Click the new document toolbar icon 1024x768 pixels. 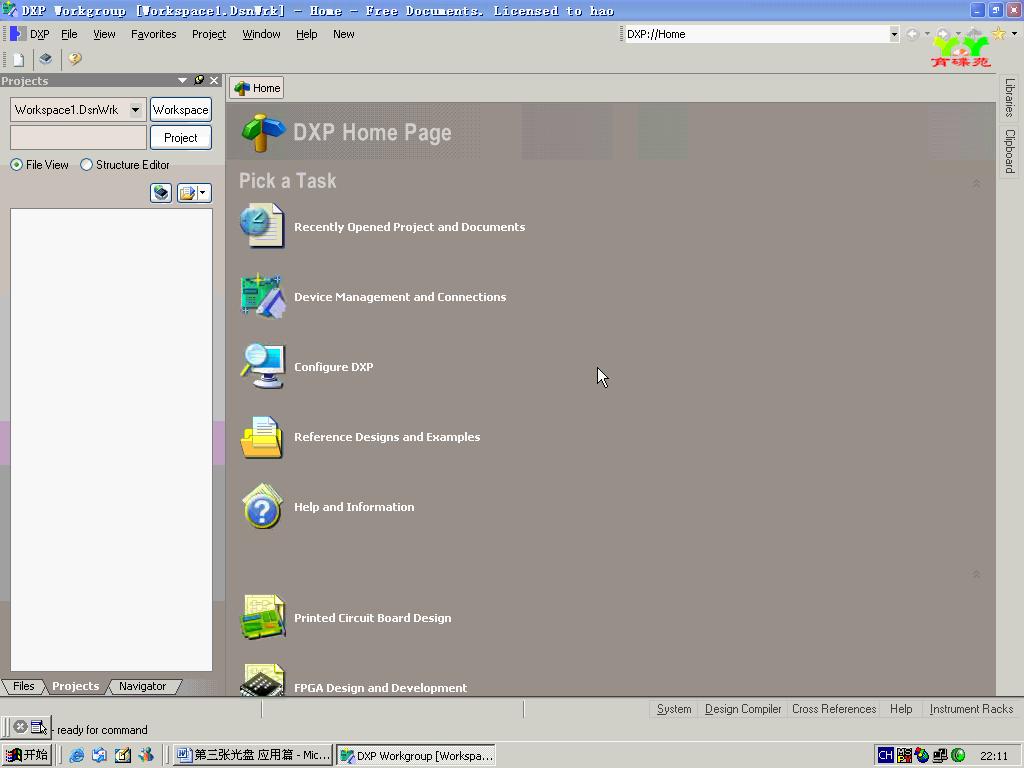pos(18,59)
